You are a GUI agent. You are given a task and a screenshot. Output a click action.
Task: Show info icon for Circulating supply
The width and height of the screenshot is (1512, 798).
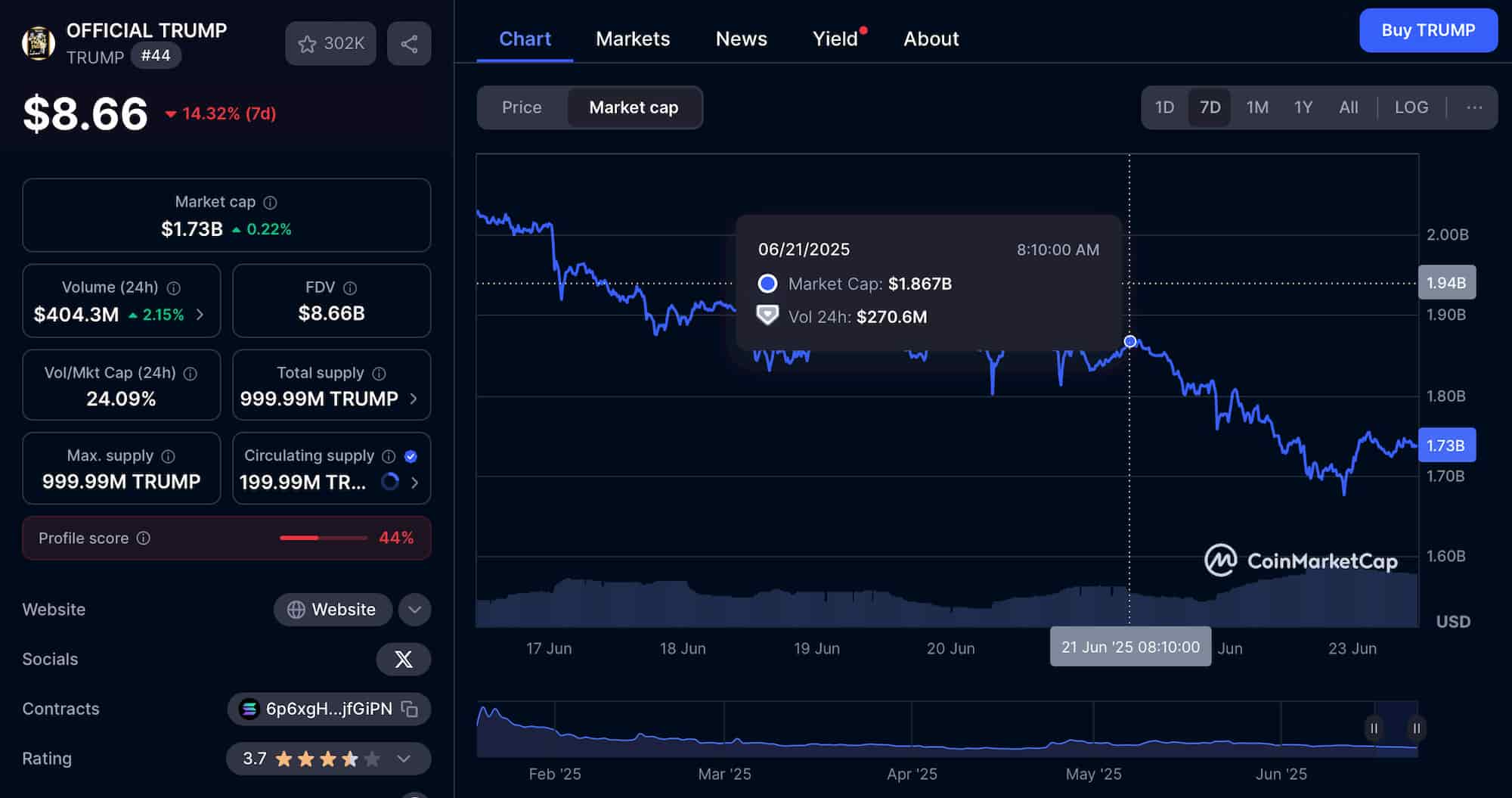(389, 456)
